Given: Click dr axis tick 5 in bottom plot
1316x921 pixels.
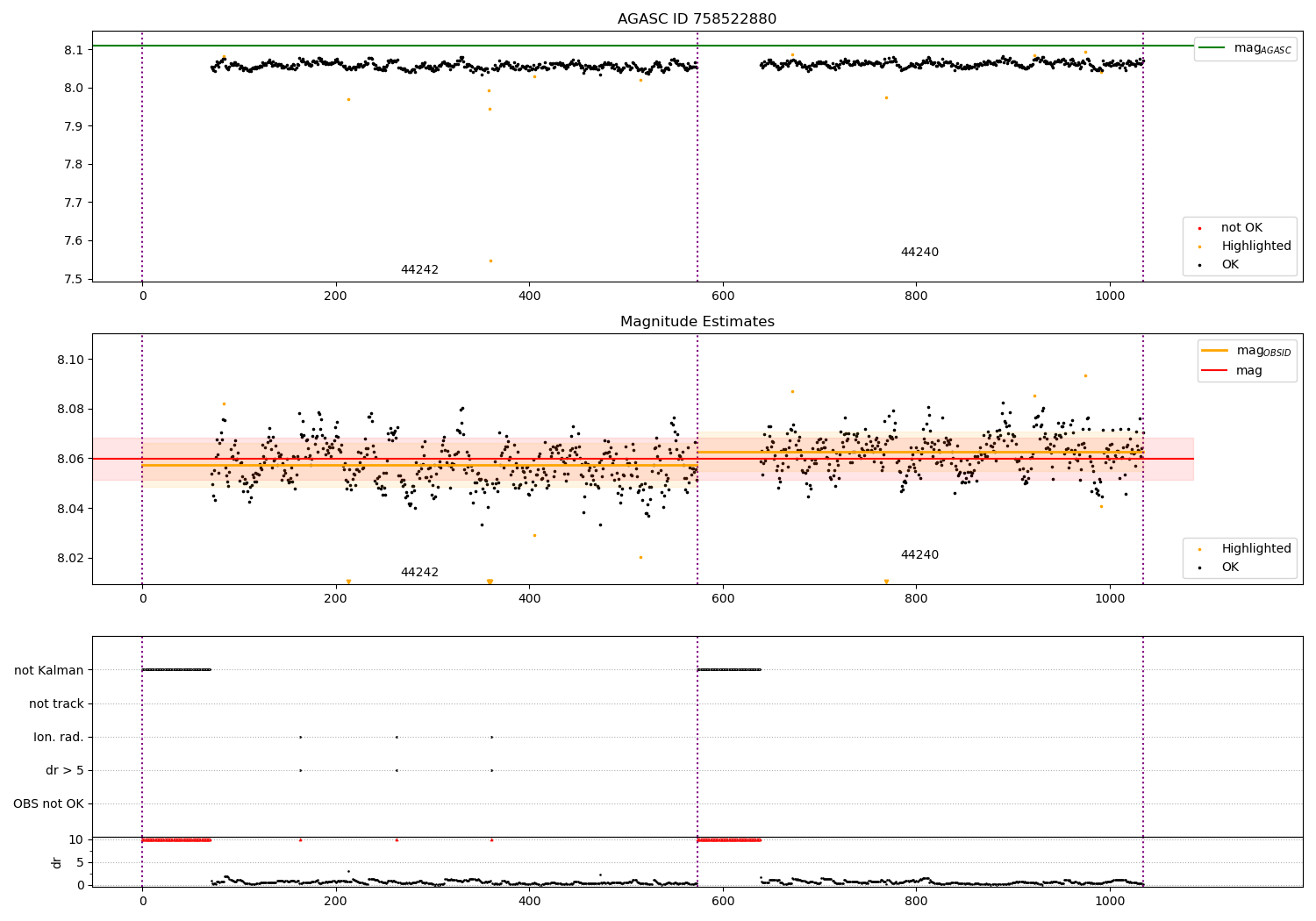Looking at the screenshot, I should [x=80, y=862].
